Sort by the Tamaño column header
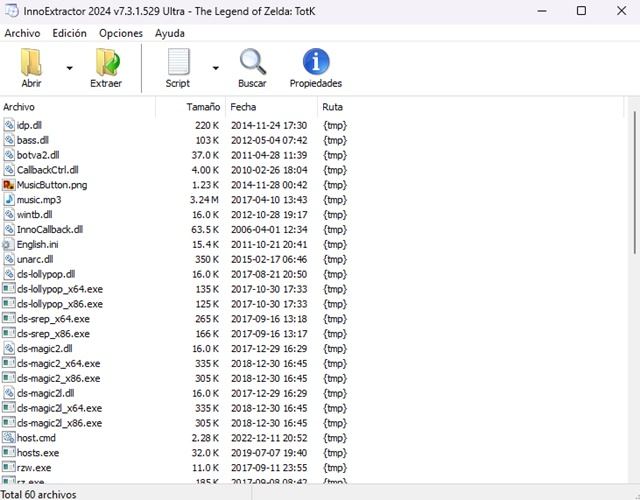 (191, 107)
